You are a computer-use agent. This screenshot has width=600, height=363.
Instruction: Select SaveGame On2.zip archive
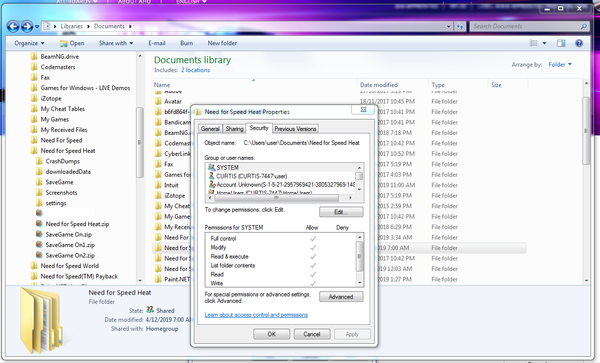pyautogui.click(x=70, y=255)
